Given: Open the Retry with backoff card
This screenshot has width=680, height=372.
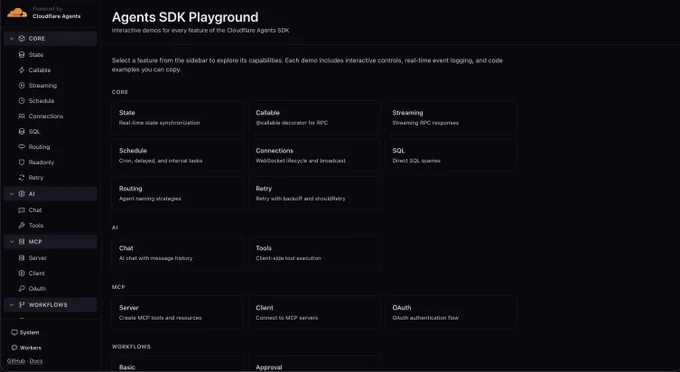Looking at the screenshot, I should click(314, 193).
